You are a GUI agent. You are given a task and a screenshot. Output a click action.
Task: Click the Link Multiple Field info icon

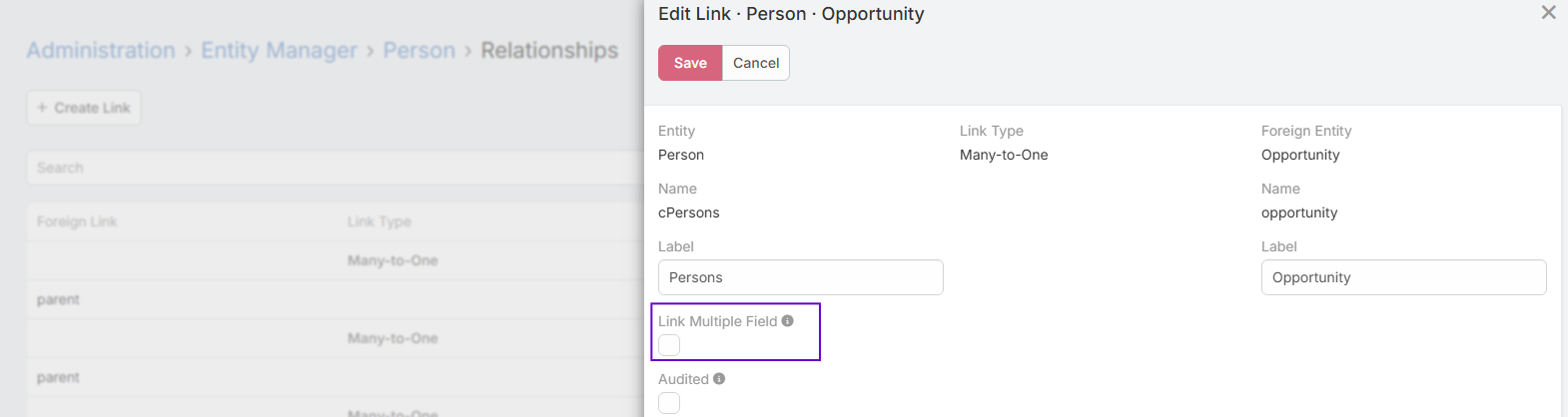pyautogui.click(x=788, y=321)
